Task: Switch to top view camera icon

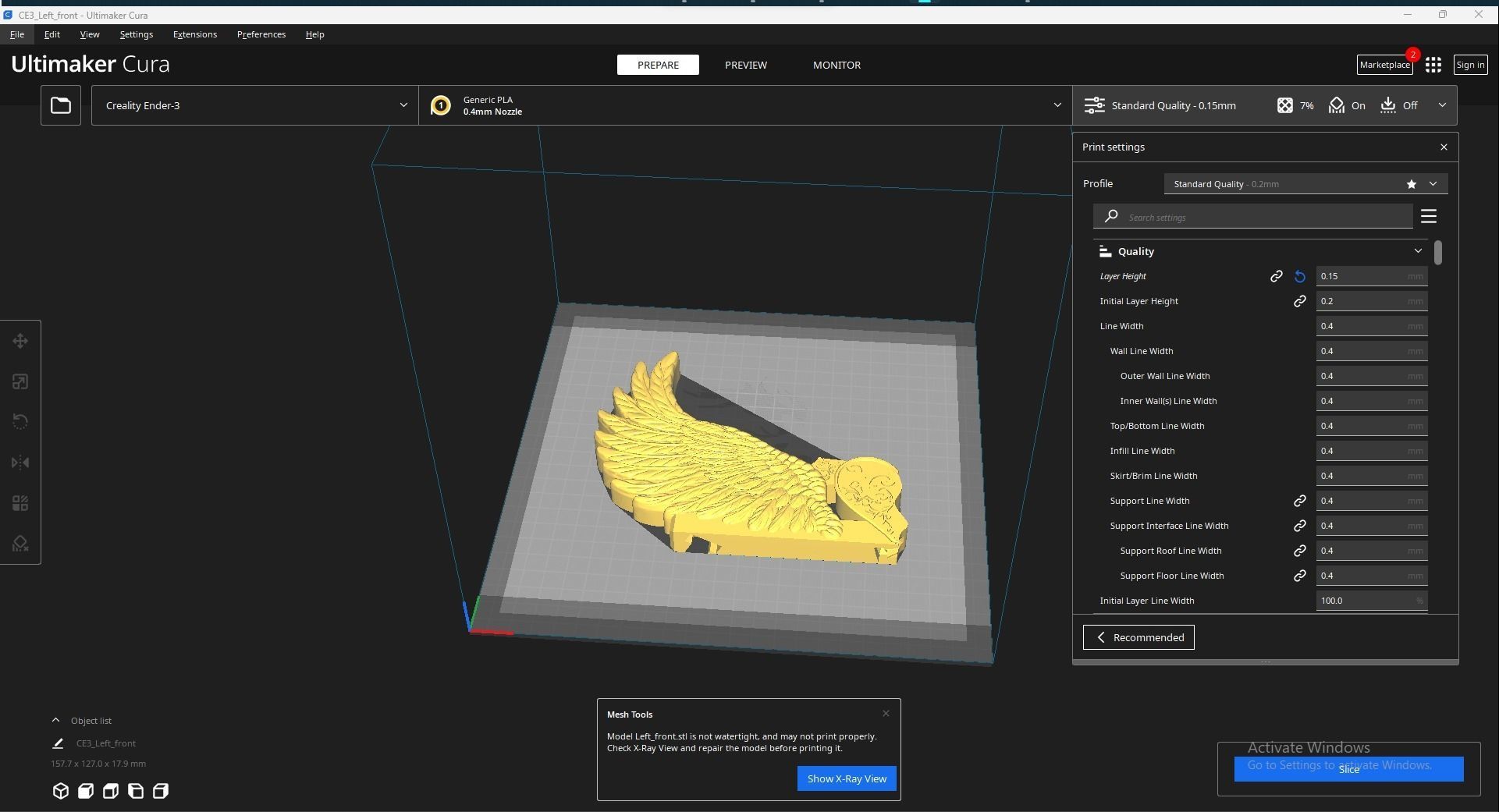Action: [111, 791]
